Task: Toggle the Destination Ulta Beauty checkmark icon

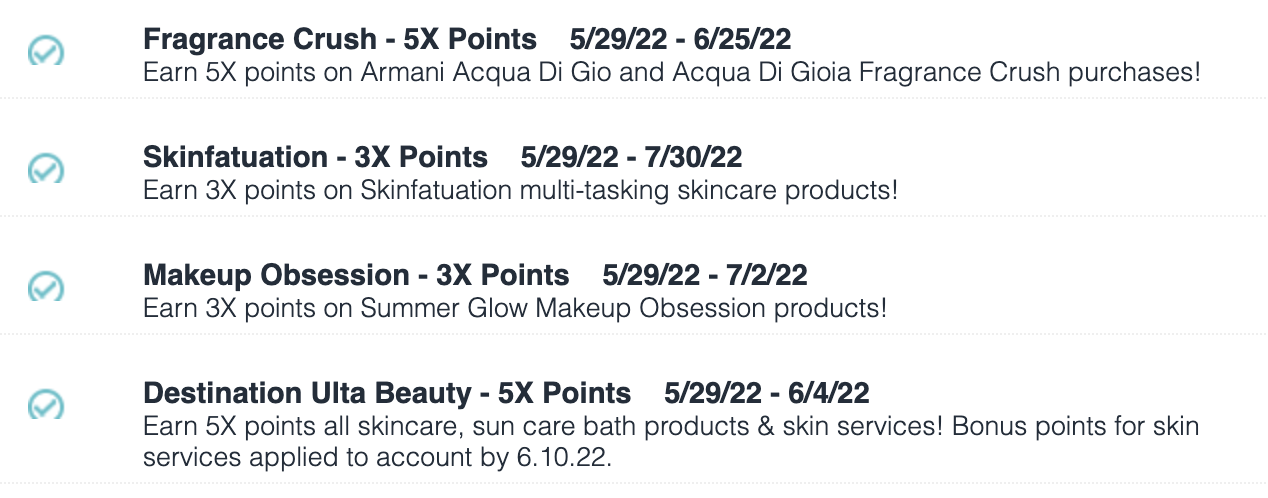Action: click(45, 403)
